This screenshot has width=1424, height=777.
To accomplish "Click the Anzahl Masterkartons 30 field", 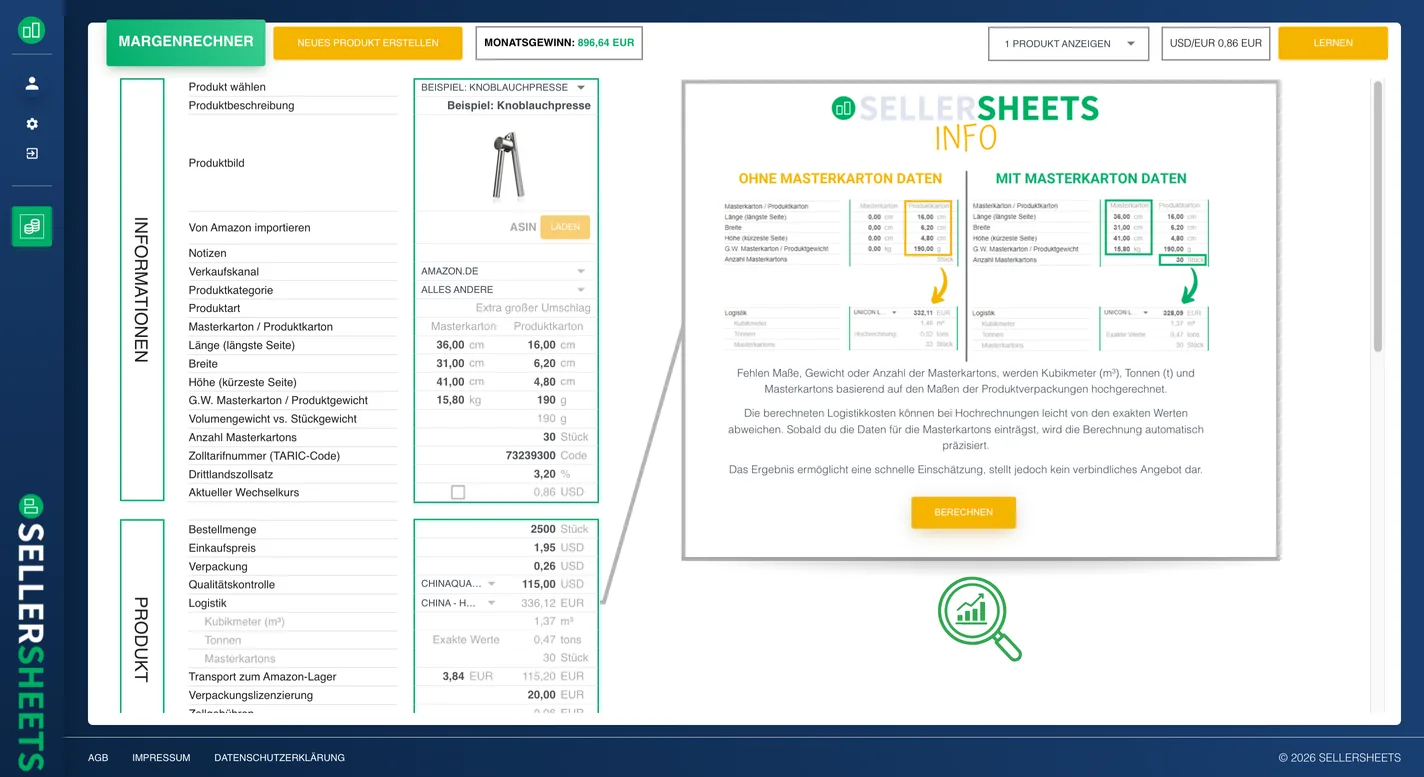I will [x=549, y=437].
